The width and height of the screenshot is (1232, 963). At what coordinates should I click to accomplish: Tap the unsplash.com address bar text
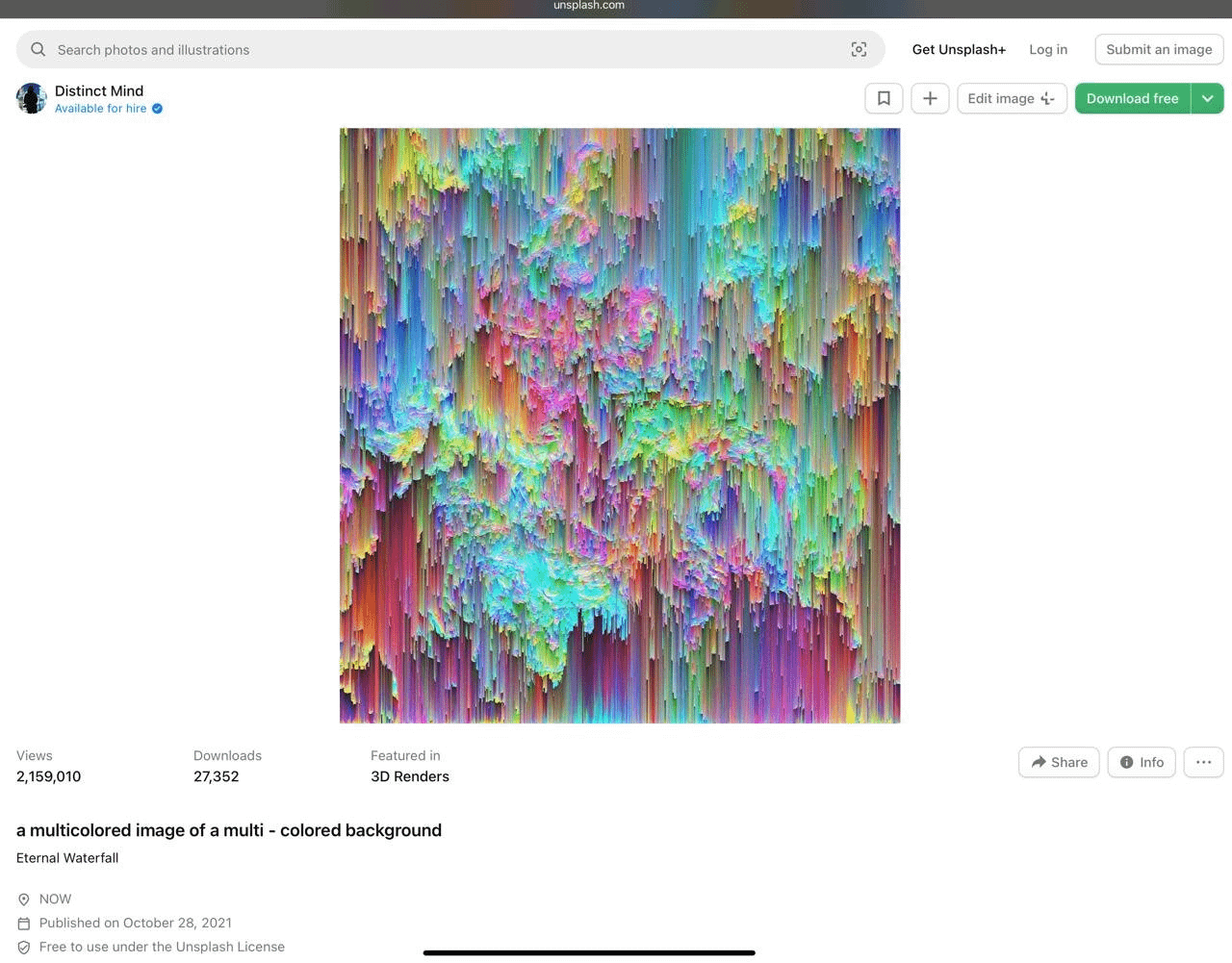589,6
